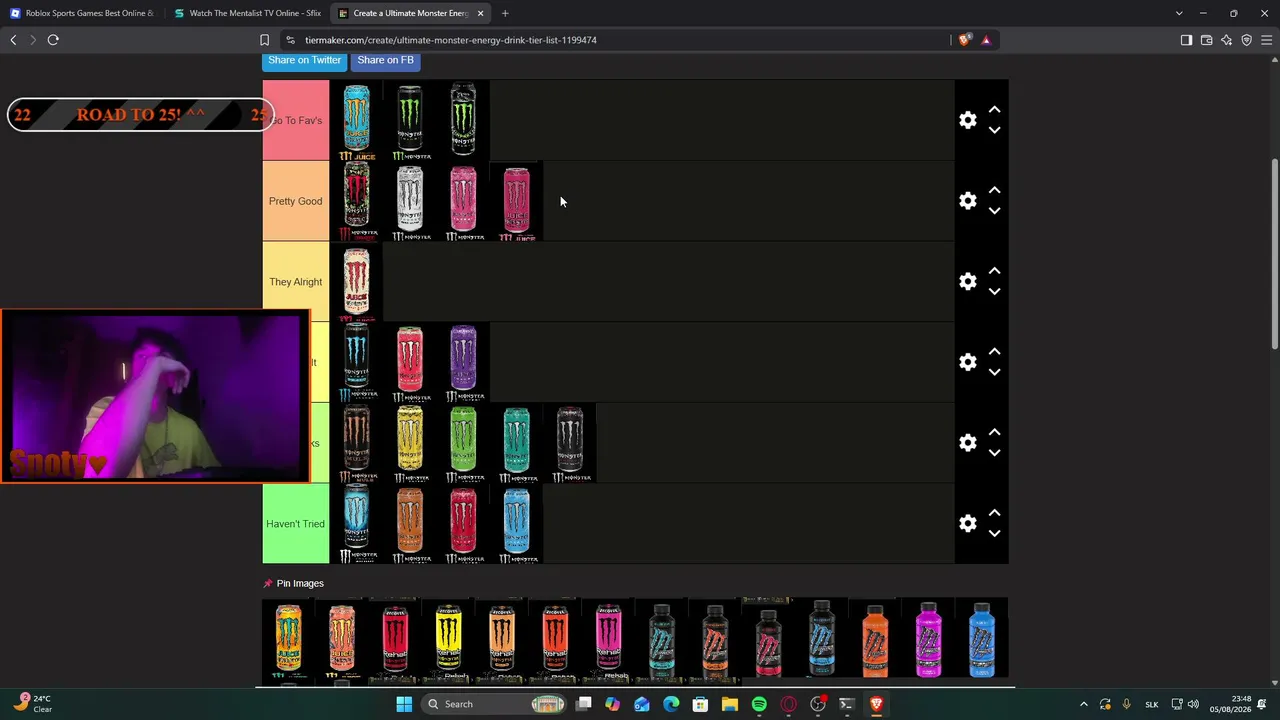Open settings gear for Pretty Good tier
Viewport: 1280px width, 720px height.
pyautogui.click(x=967, y=201)
